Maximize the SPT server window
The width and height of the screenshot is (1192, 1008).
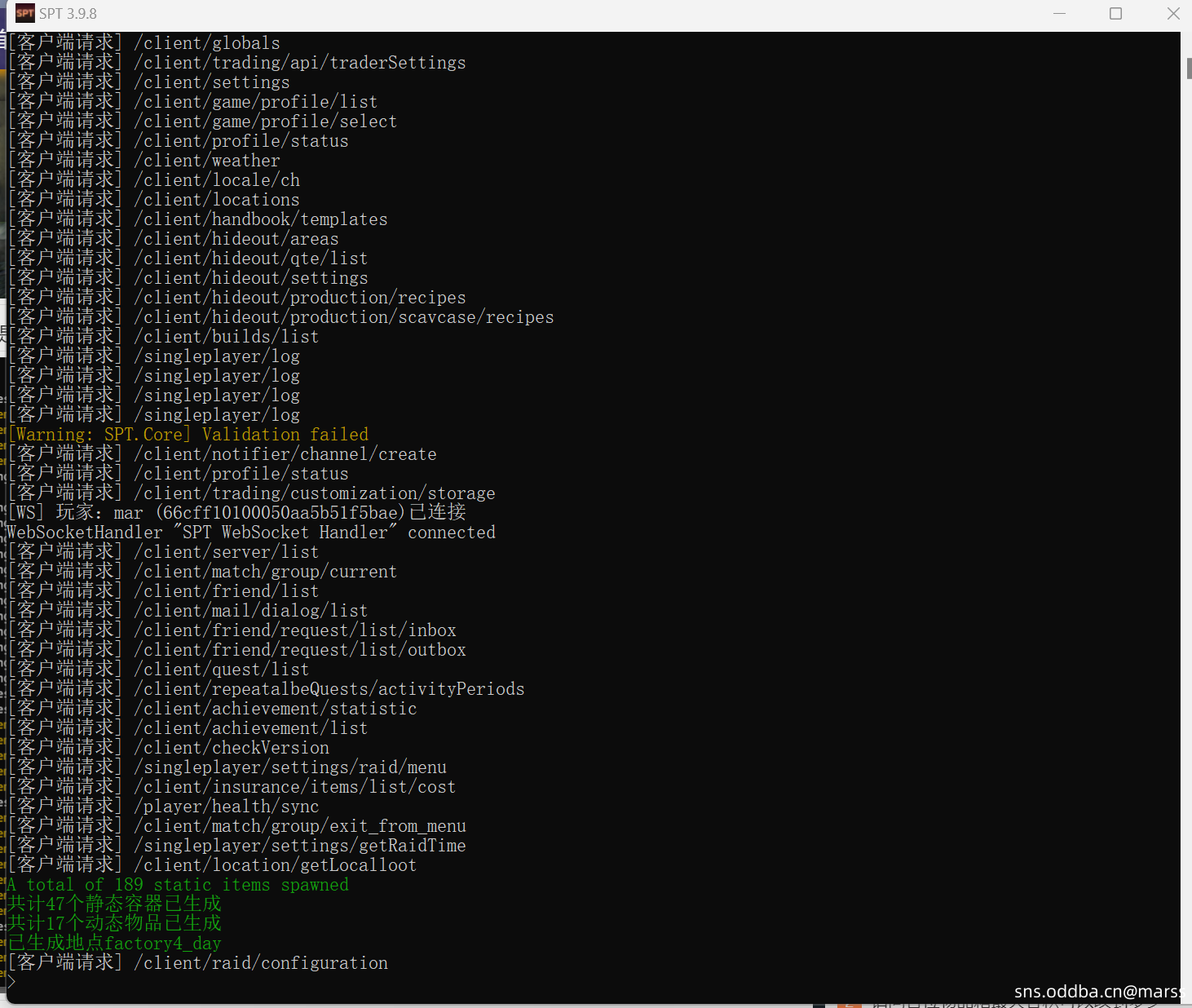(1115, 14)
